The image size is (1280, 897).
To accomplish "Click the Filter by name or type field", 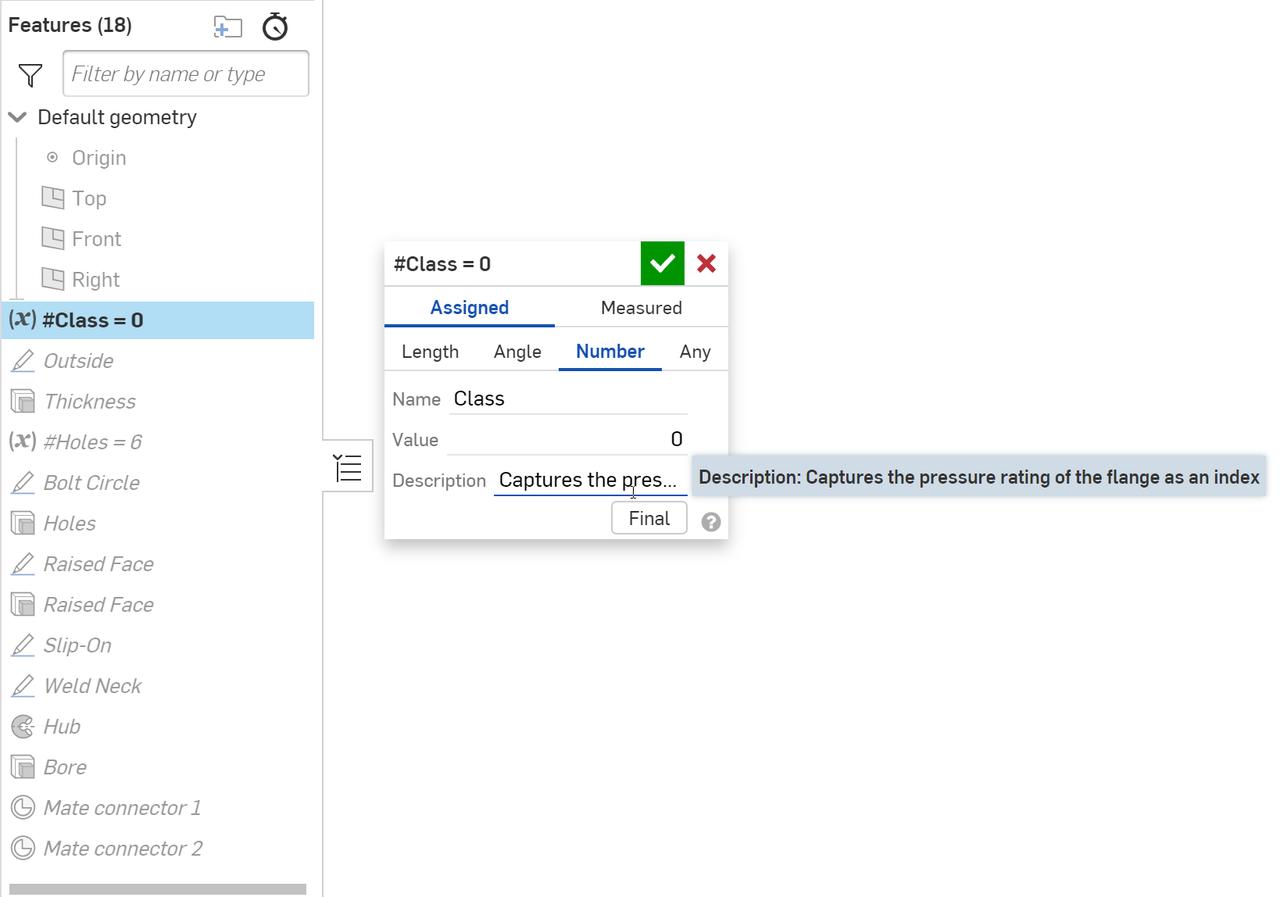I will (x=185, y=73).
